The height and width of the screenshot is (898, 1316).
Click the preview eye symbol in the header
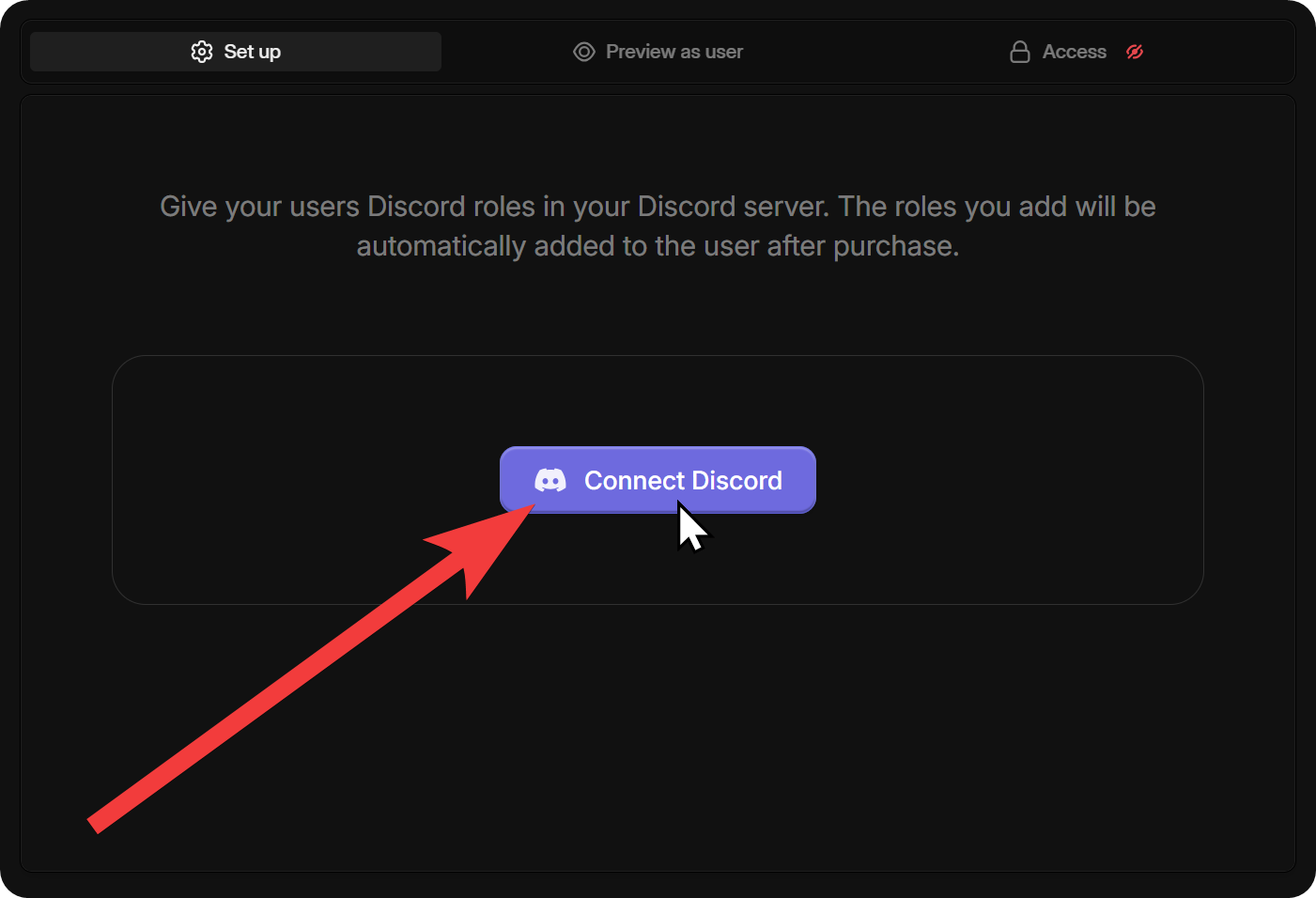click(x=583, y=52)
